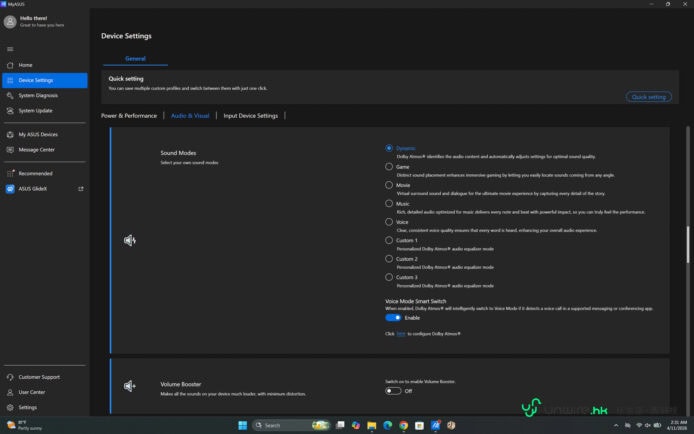Screen dimensions: 694x434
Task: Click the Recommended icon in sidebar
Action: coord(10,173)
